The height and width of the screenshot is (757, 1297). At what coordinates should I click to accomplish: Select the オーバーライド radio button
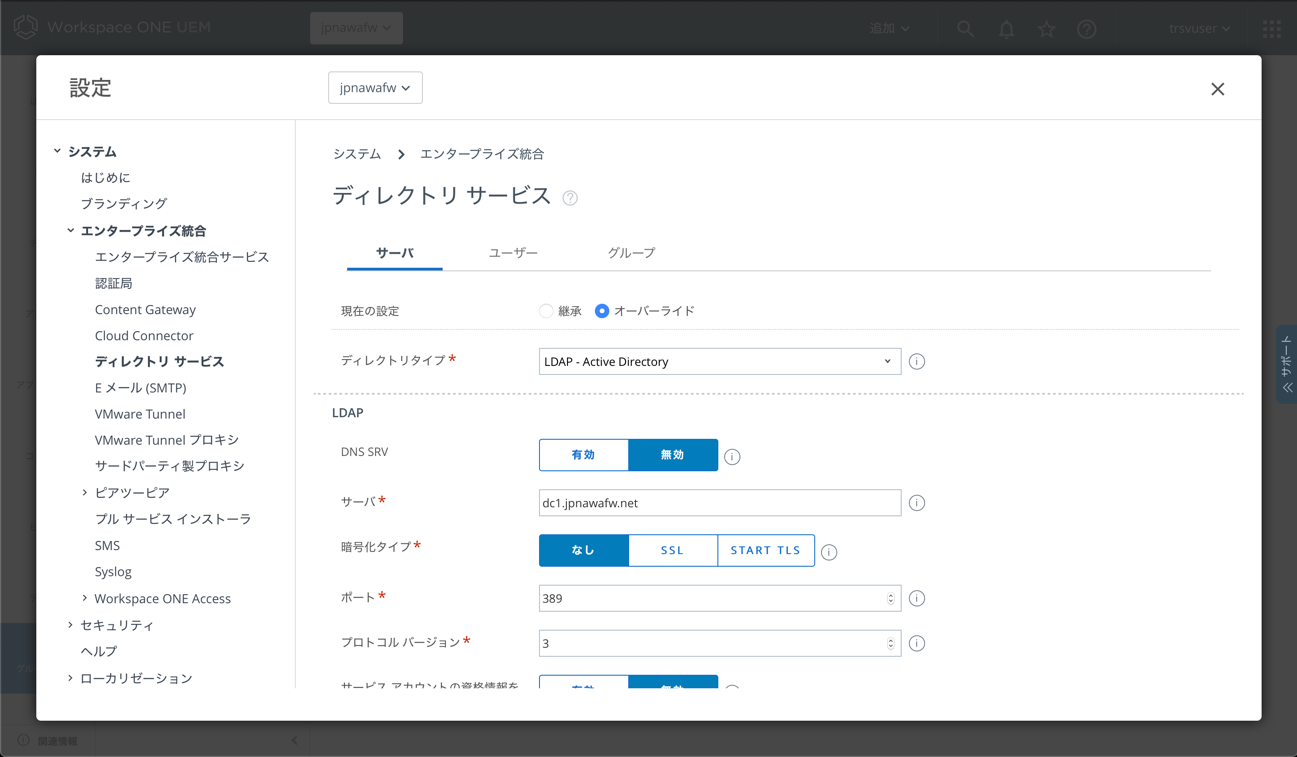[x=602, y=311]
